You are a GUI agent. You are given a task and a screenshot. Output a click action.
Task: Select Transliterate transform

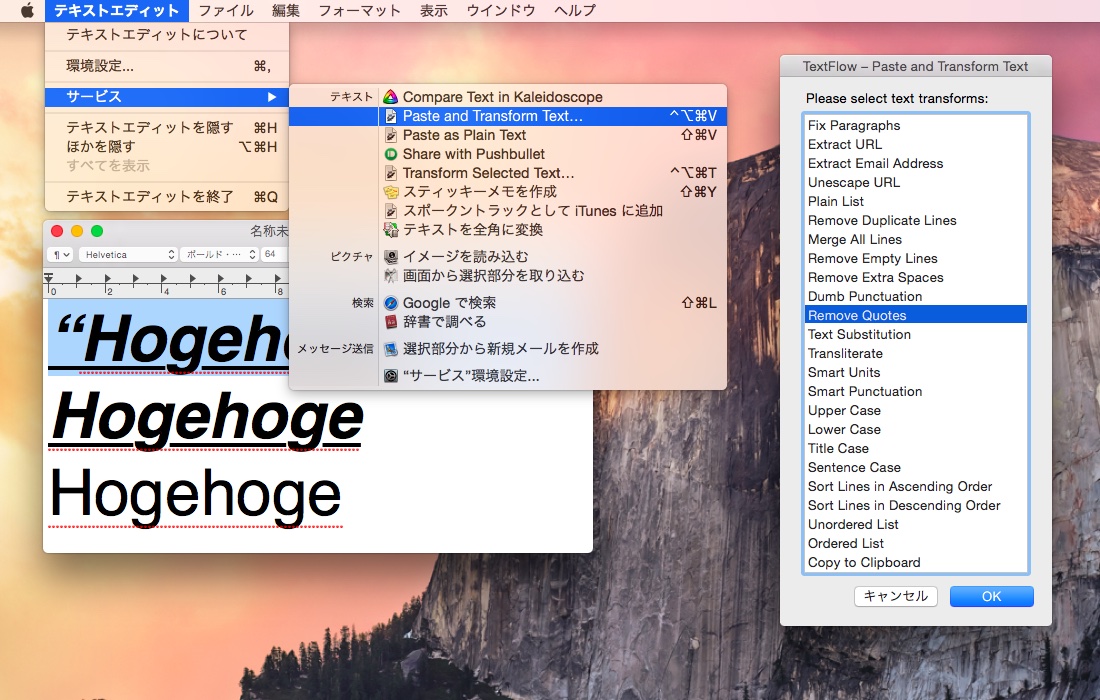915,354
